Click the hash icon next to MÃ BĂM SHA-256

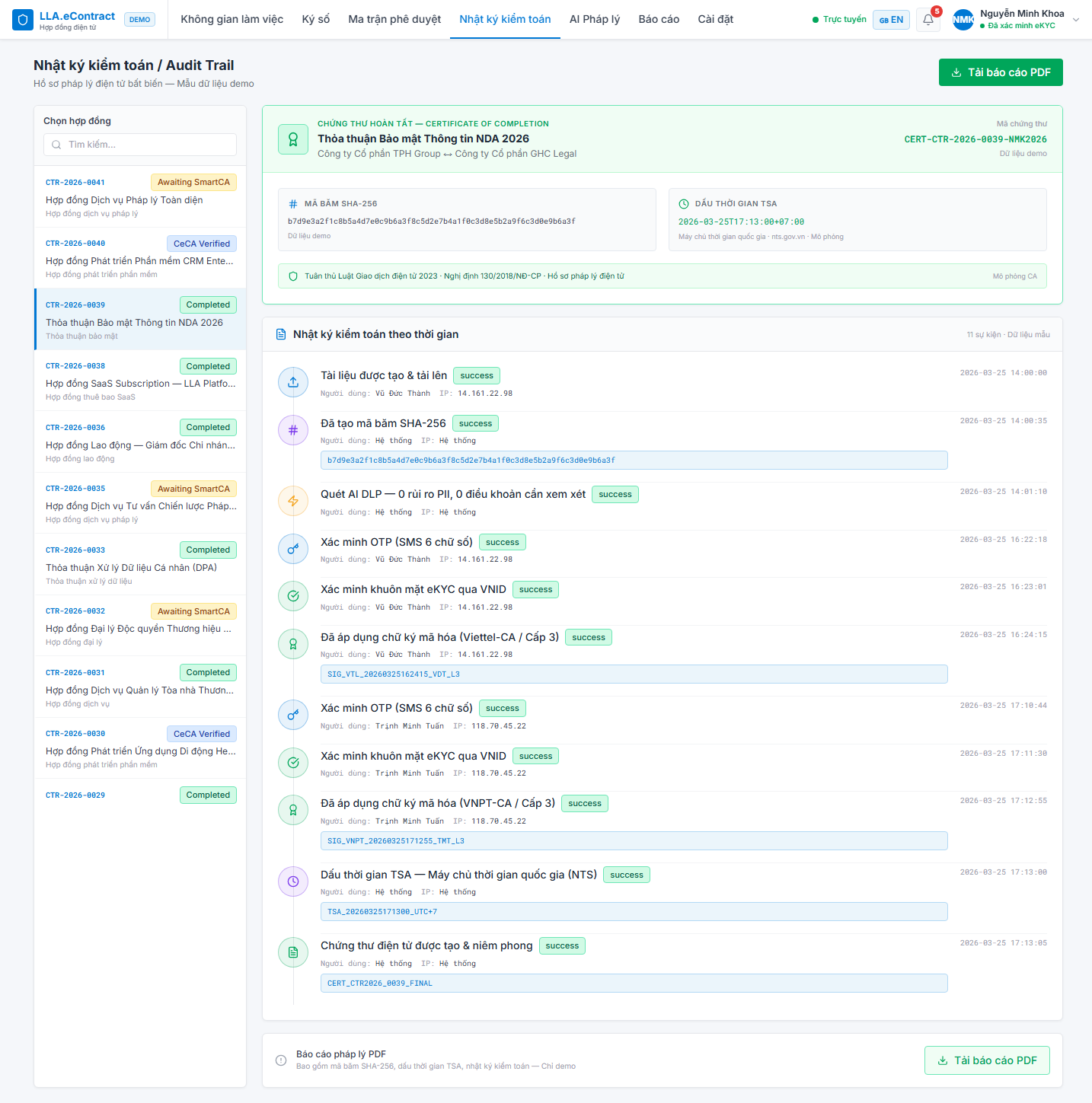[293, 204]
